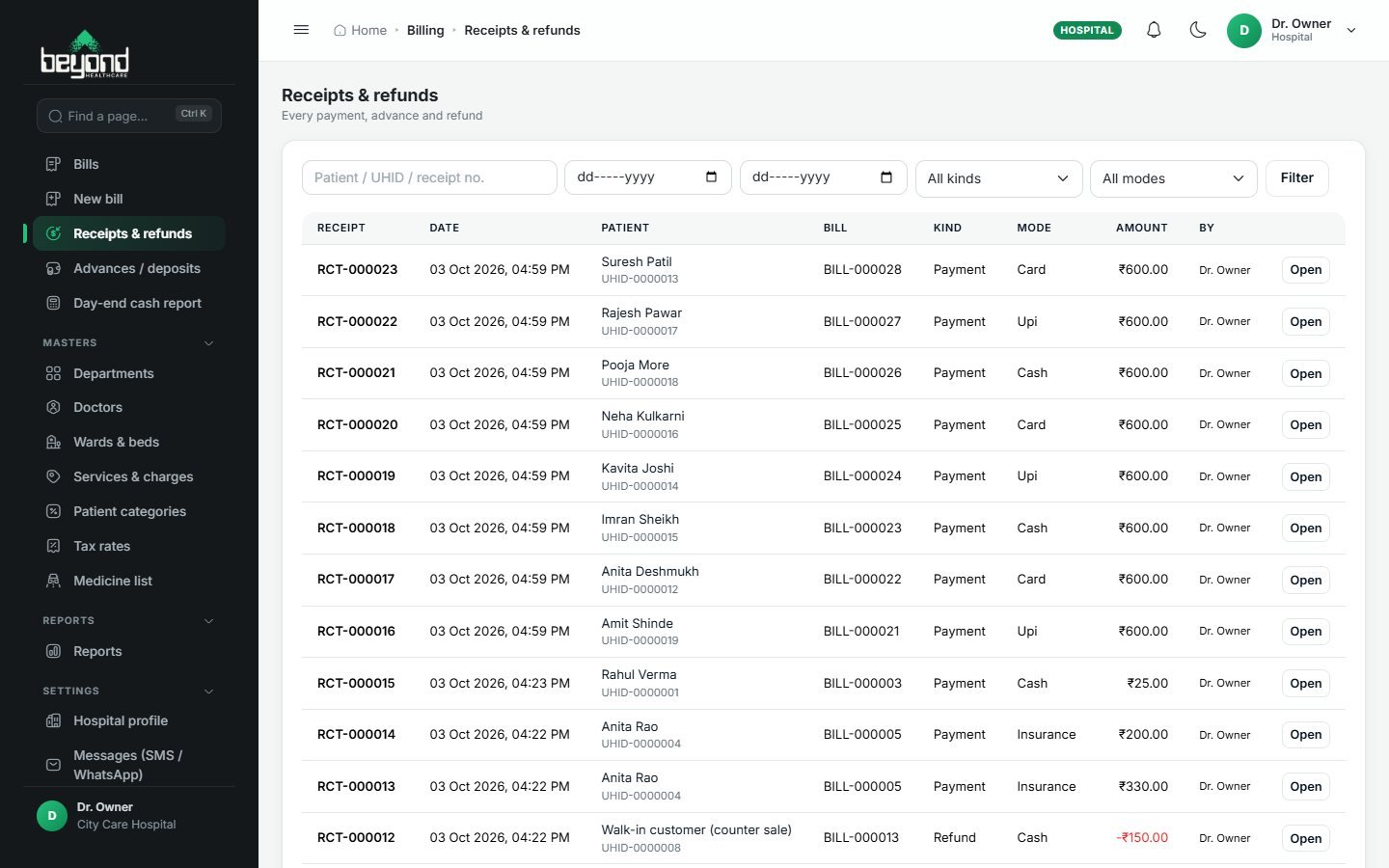Open the second date picker calendar icon
This screenshot has width=1389, height=868.
[x=886, y=177]
